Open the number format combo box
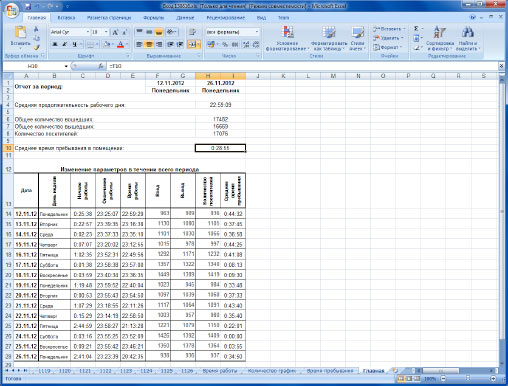This screenshot has height=386, width=508. 232,32
